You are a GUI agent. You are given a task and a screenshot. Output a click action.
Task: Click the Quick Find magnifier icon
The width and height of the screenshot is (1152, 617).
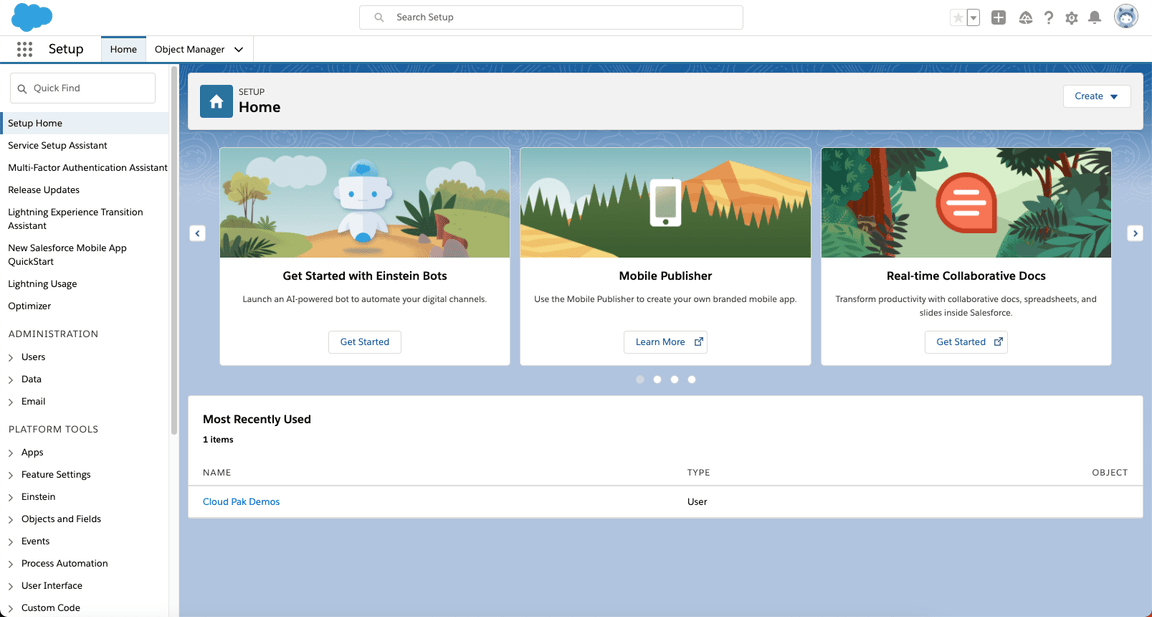click(22, 88)
